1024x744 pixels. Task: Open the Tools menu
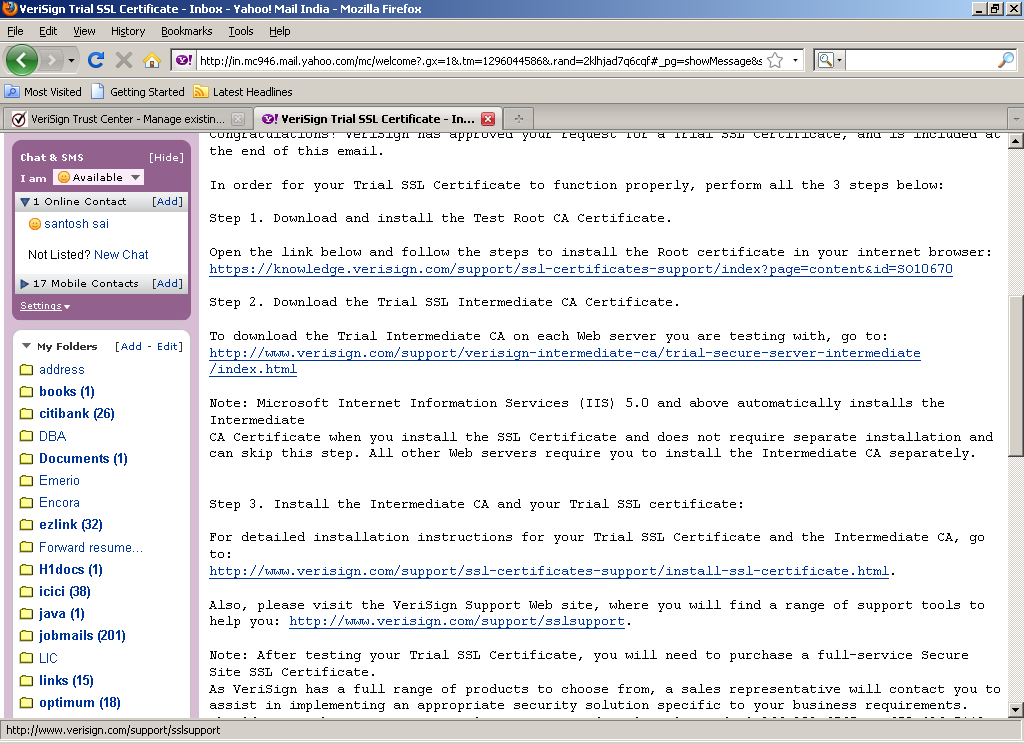pyautogui.click(x=240, y=31)
